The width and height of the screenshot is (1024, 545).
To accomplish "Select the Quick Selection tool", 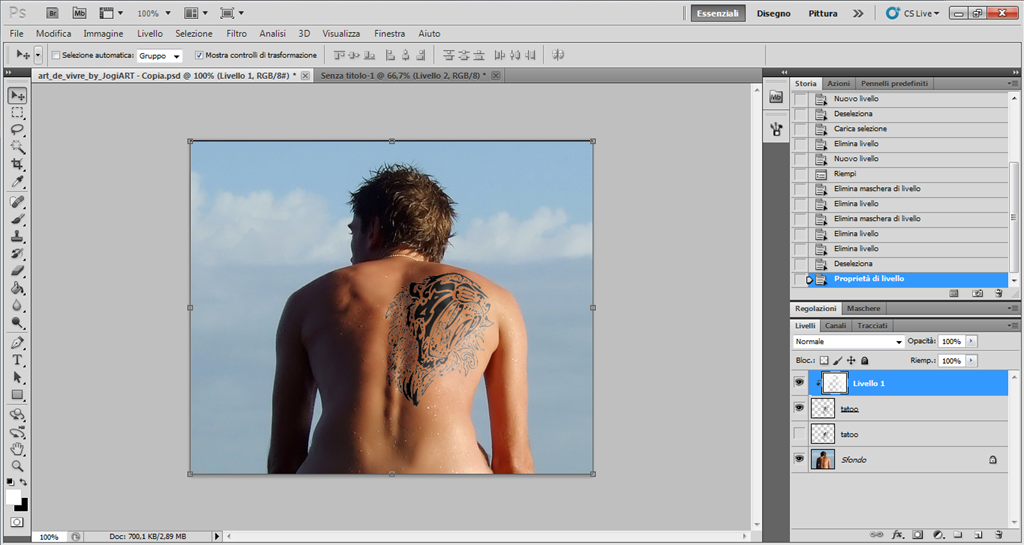I will (18, 147).
